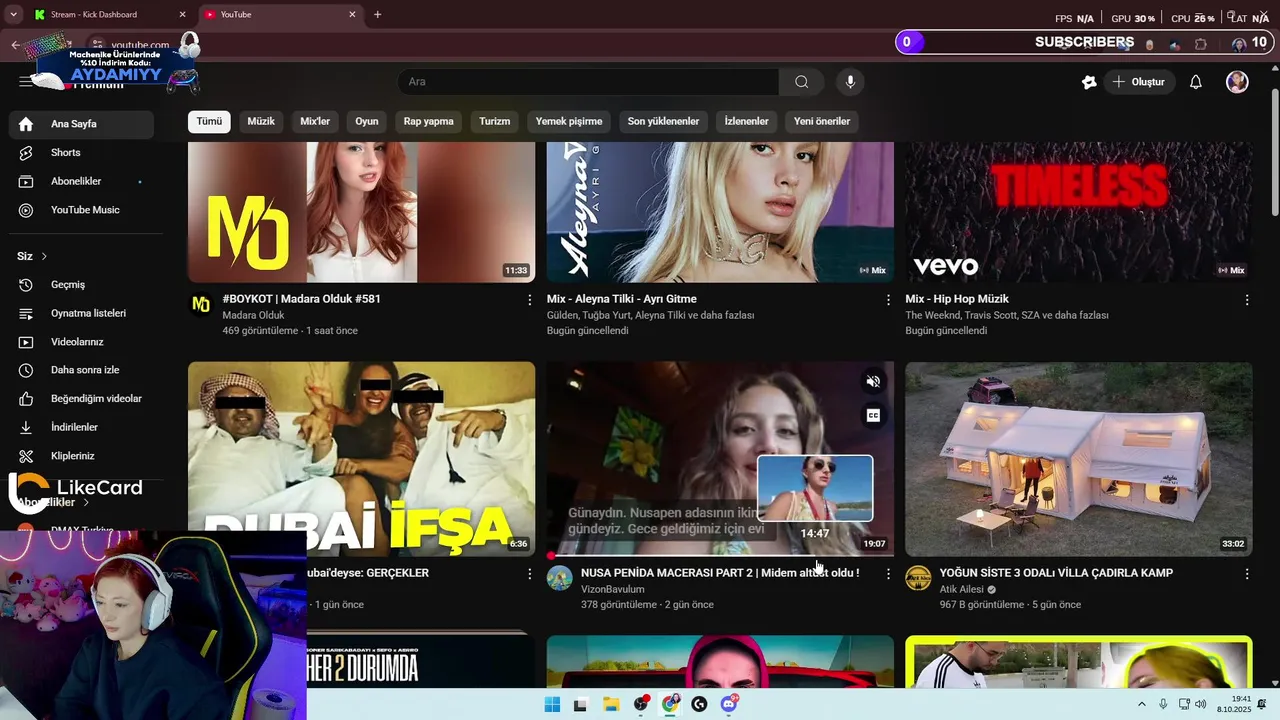Go to Abonelikler in sidebar
The height and width of the screenshot is (720, 1280).
point(81,181)
